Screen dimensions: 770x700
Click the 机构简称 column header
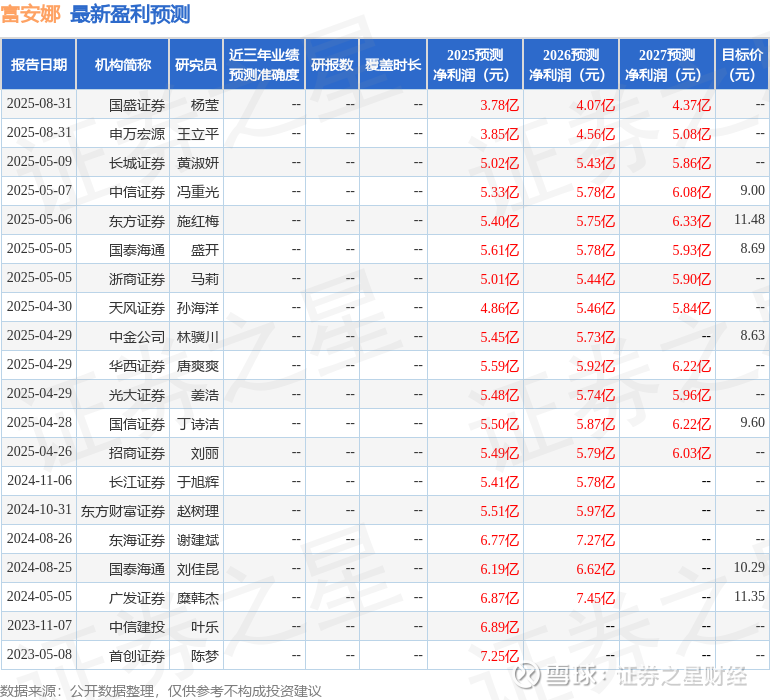[x=123, y=64]
